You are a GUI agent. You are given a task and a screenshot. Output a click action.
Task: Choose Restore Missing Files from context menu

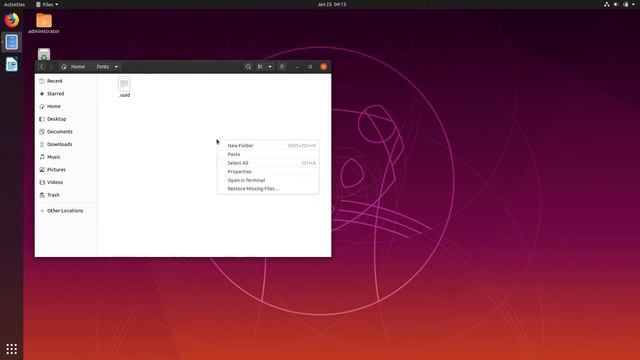click(x=268, y=189)
